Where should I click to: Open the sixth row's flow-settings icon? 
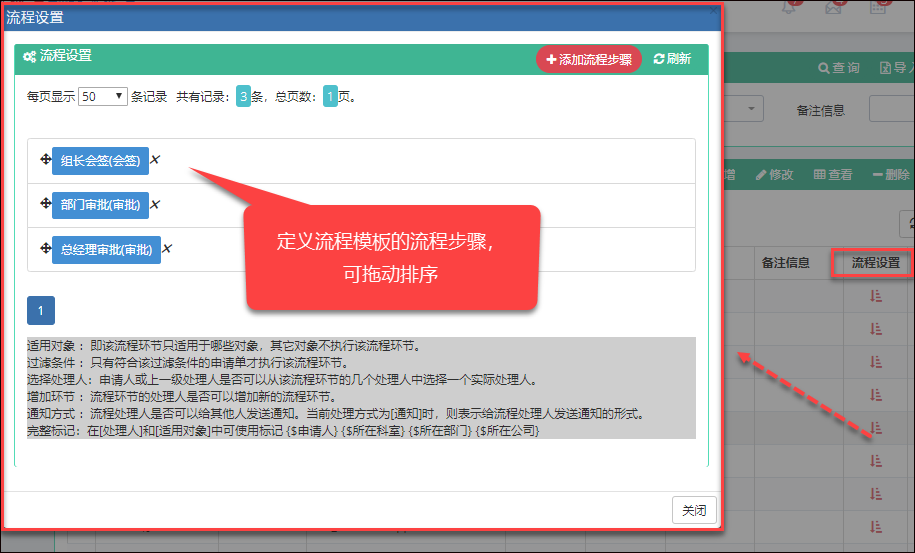tap(876, 461)
